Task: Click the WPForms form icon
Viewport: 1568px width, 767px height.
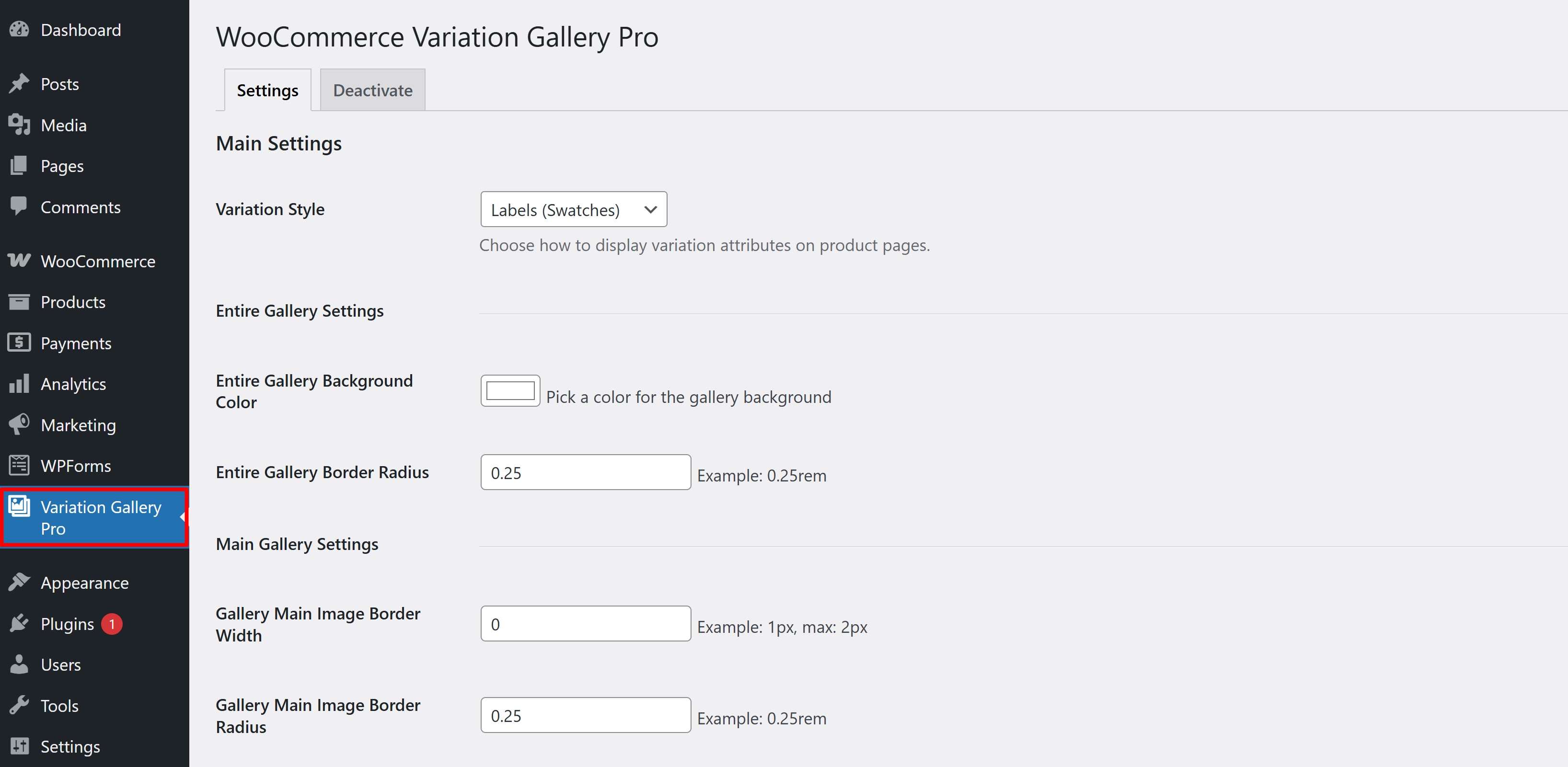Action: pos(20,465)
